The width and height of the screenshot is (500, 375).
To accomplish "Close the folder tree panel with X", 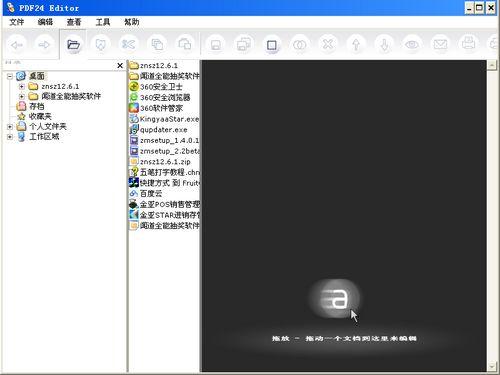I will [x=120, y=66].
